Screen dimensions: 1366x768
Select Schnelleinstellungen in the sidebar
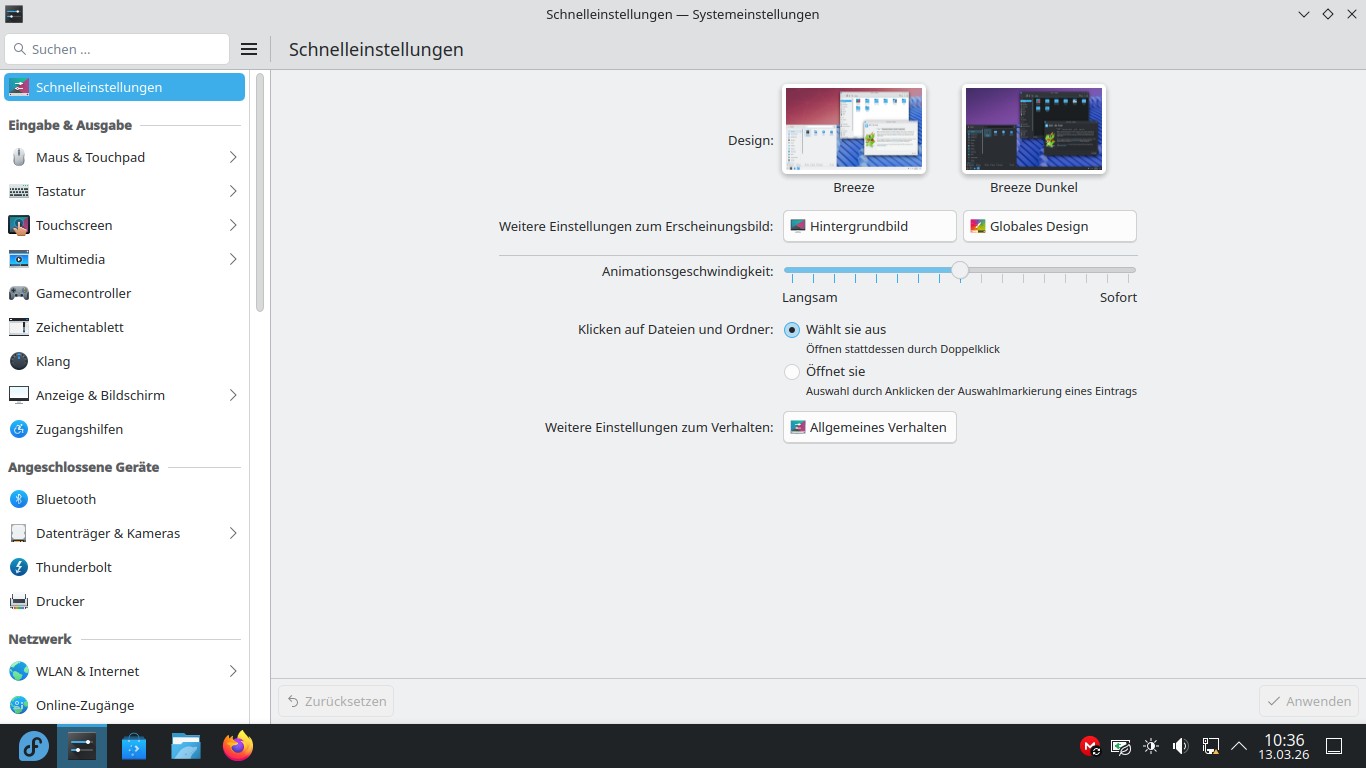pos(124,87)
